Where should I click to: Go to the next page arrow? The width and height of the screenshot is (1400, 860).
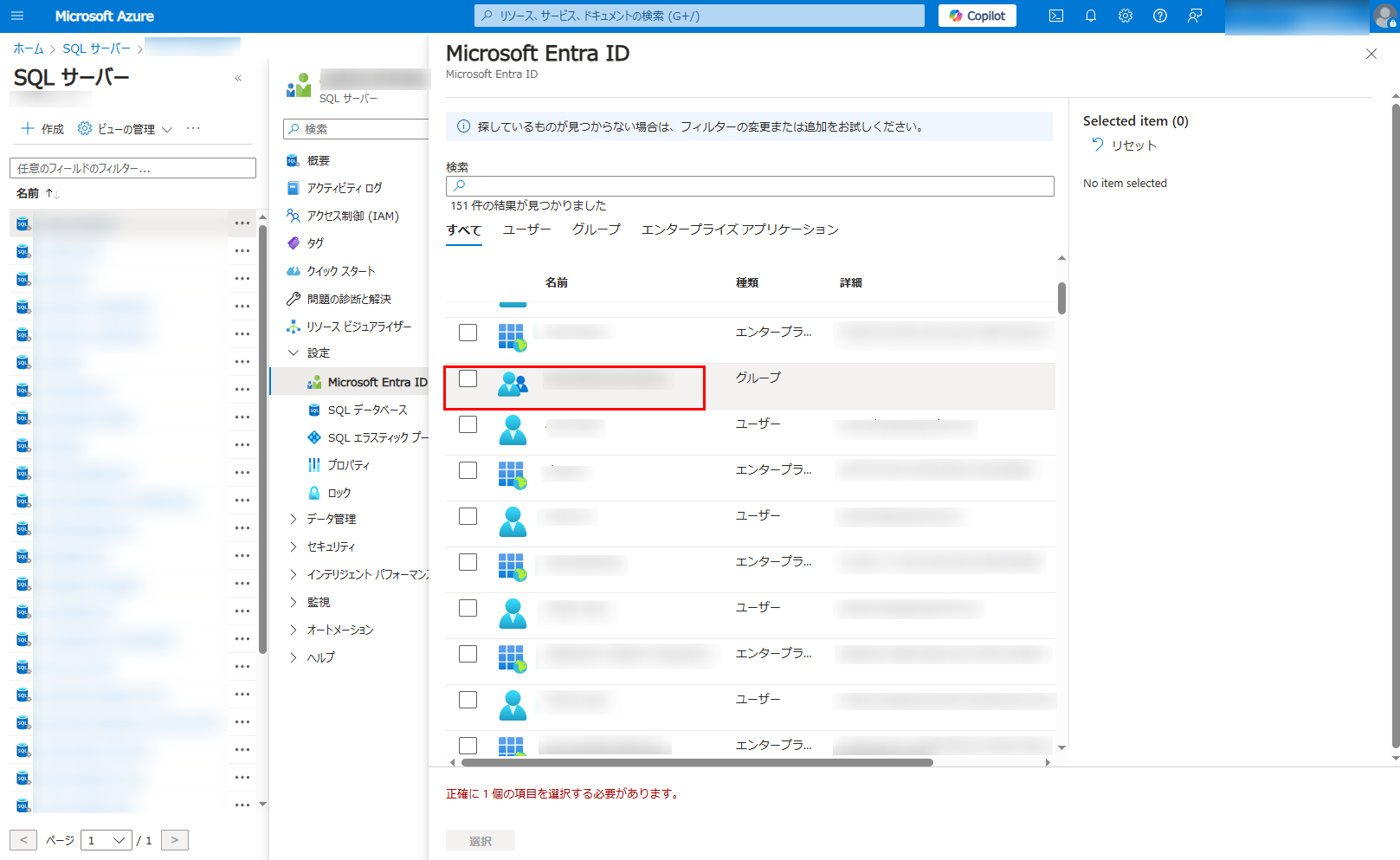click(175, 840)
